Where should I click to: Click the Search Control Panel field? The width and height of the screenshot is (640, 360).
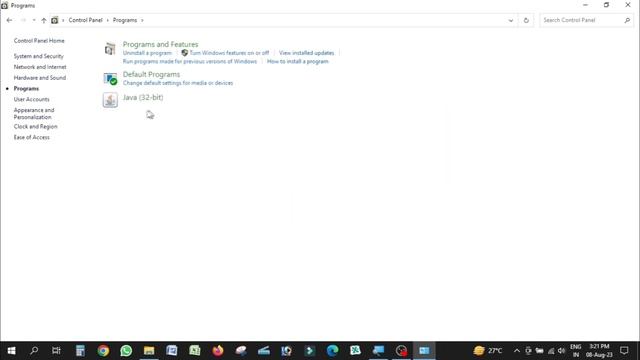coord(587,20)
